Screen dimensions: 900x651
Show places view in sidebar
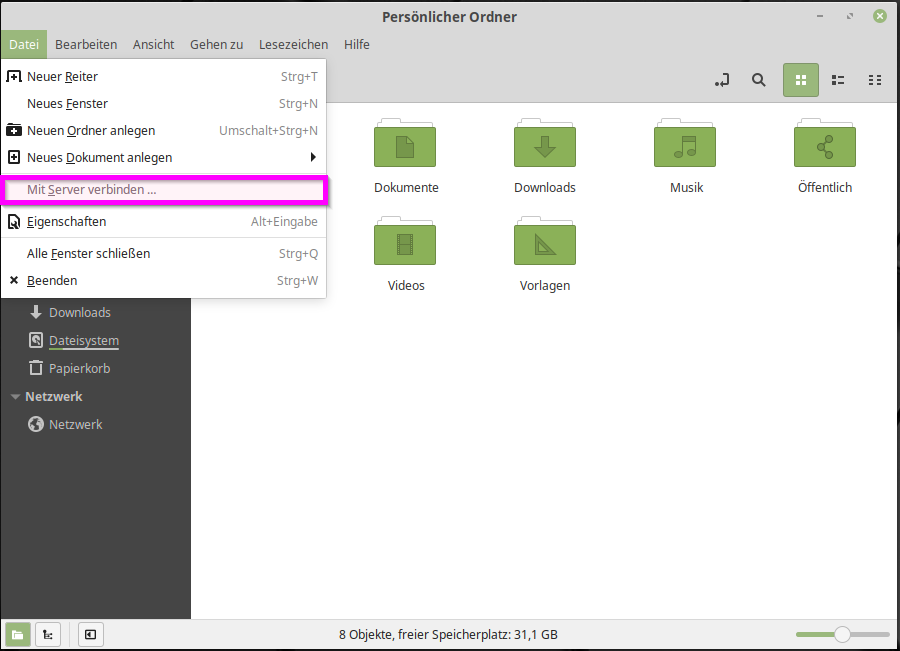[18, 634]
